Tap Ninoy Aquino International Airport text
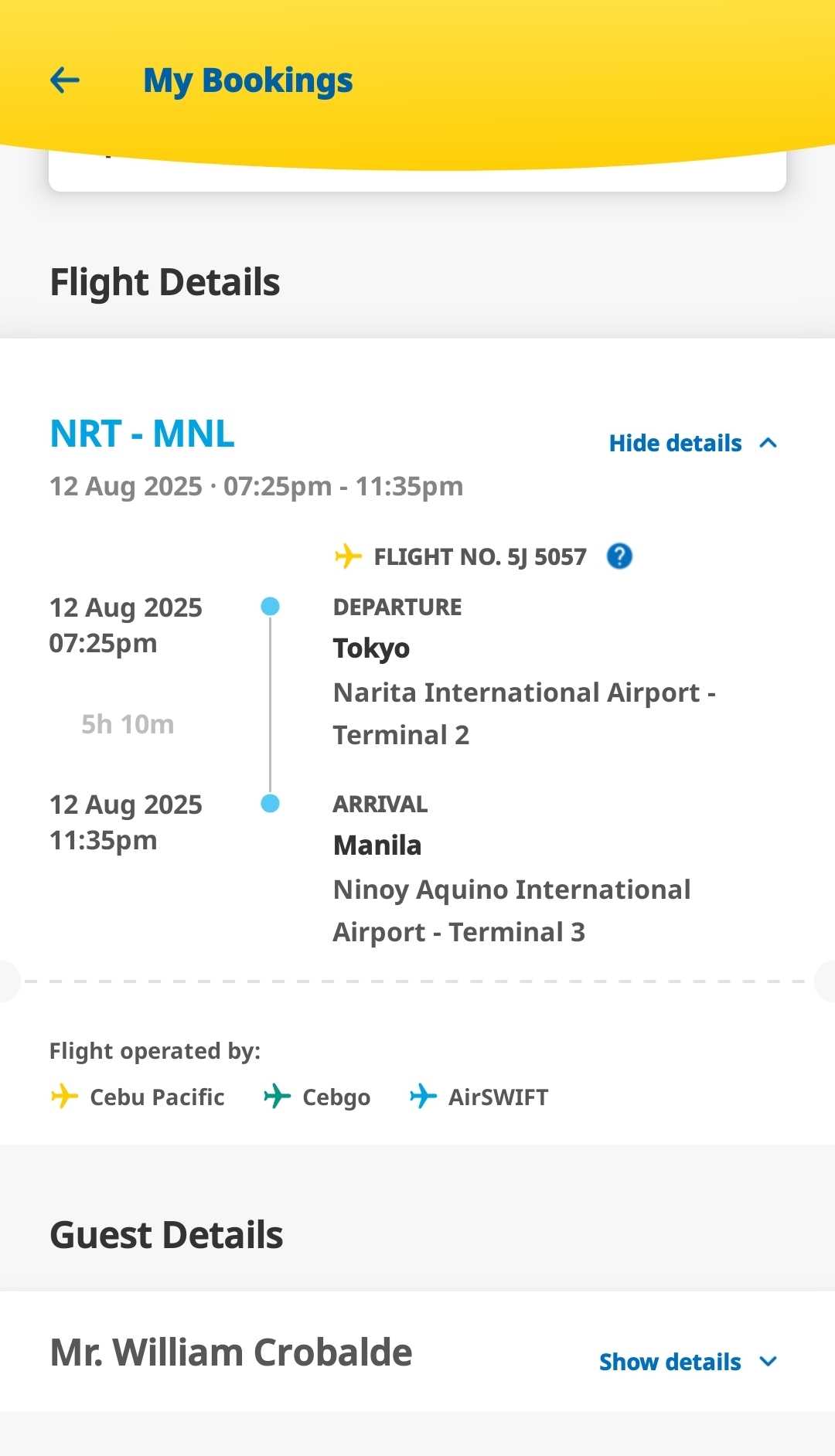Viewport: 835px width, 1456px height. coord(511,910)
